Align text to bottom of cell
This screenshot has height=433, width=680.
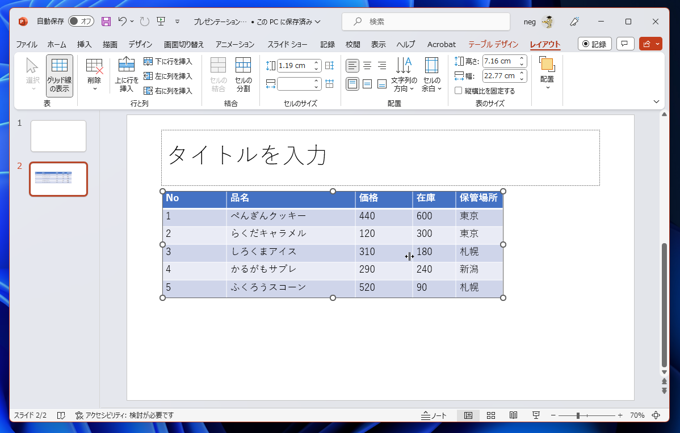[x=382, y=84]
